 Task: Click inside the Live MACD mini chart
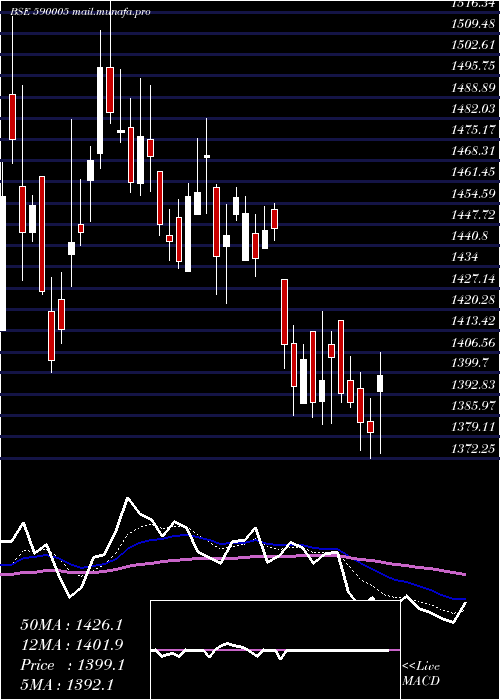point(275,650)
